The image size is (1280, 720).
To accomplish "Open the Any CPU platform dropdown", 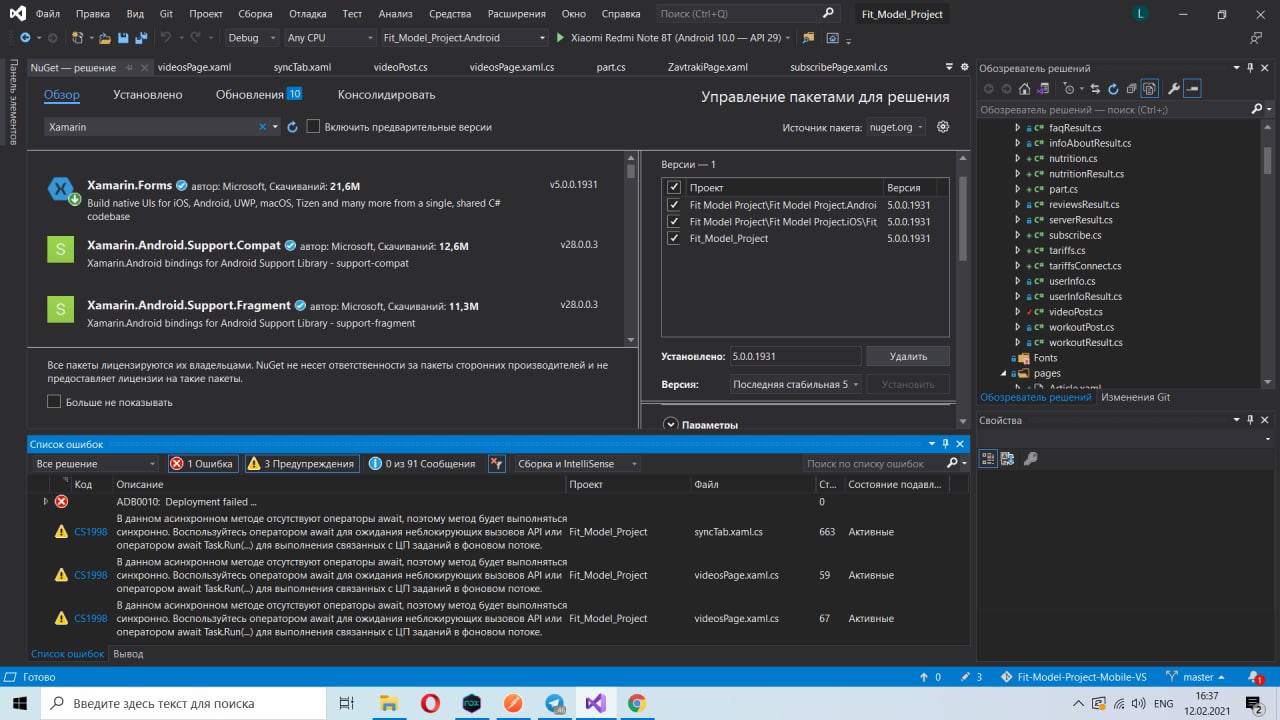I will (328, 38).
